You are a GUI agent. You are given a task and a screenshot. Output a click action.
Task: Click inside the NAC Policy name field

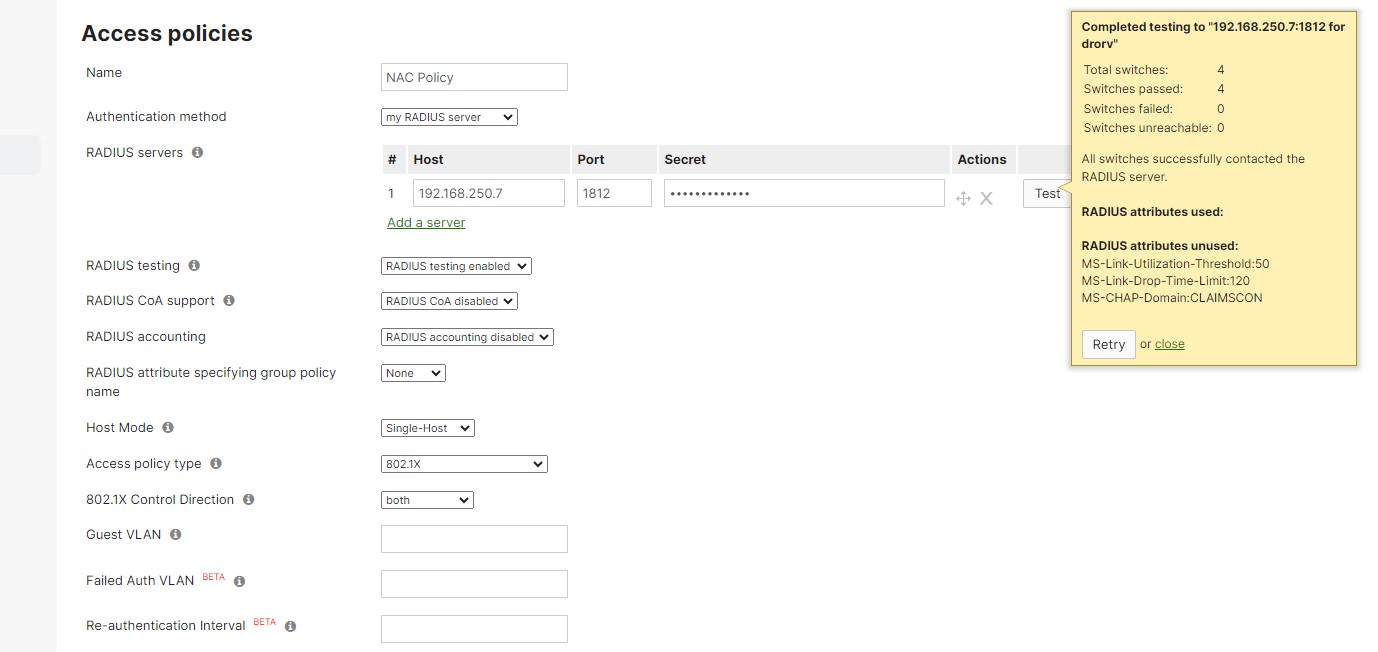(x=473, y=77)
